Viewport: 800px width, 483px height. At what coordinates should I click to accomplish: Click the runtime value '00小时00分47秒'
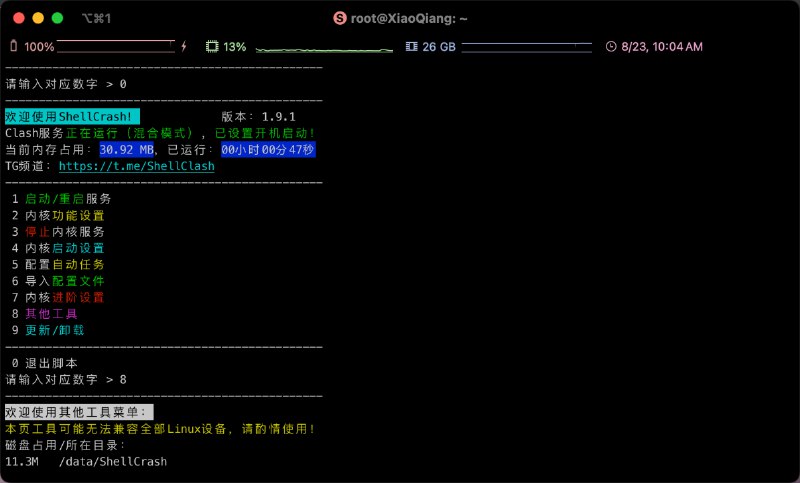tap(268, 149)
